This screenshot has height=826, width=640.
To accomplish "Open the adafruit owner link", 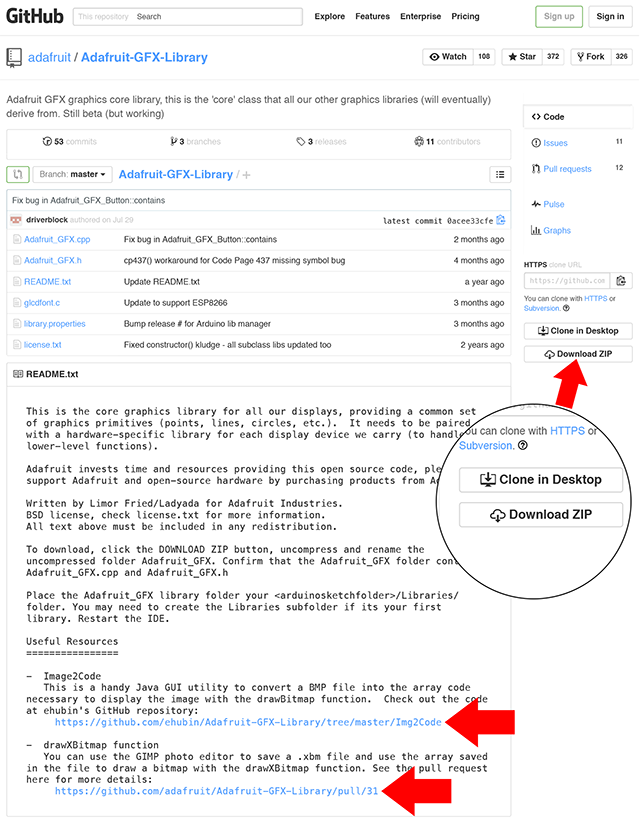I will pyautogui.click(x=49, y=57).
